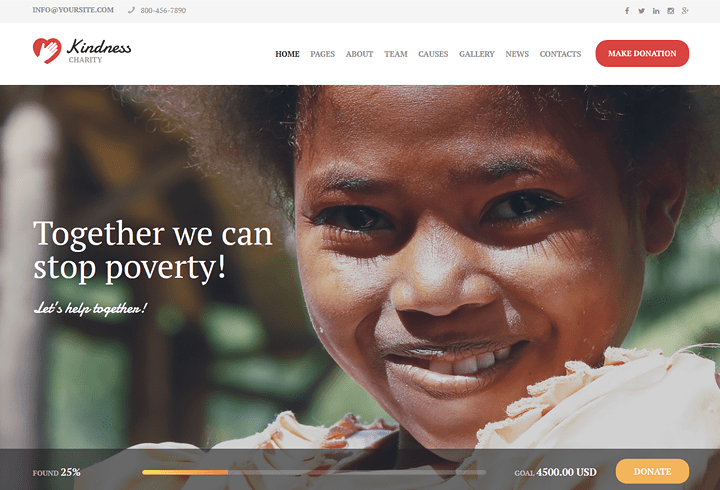This screenshot has width=720, height=490.
Task: Click the yellow DONATE button
Action: pyautogui.click(x=652, y=471)
